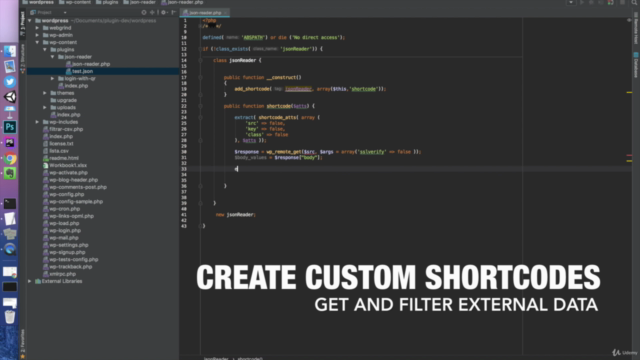Viewport: 640px width, 360px height.
Task: Click the Run button in the toolbar
Action: [582, 2]
